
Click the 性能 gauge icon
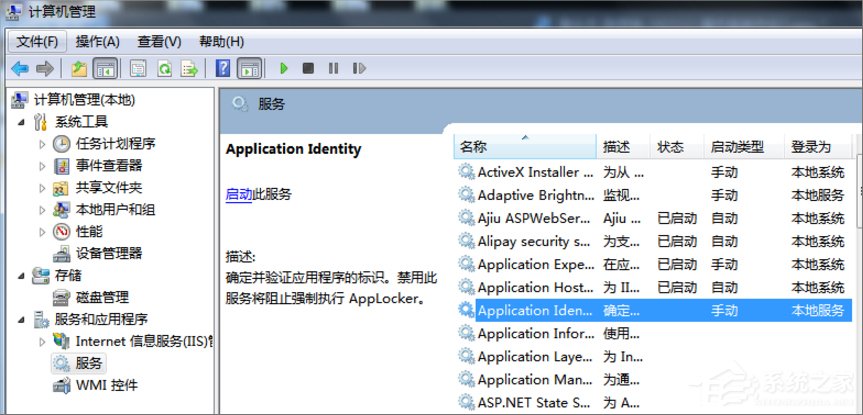[62, 232]
